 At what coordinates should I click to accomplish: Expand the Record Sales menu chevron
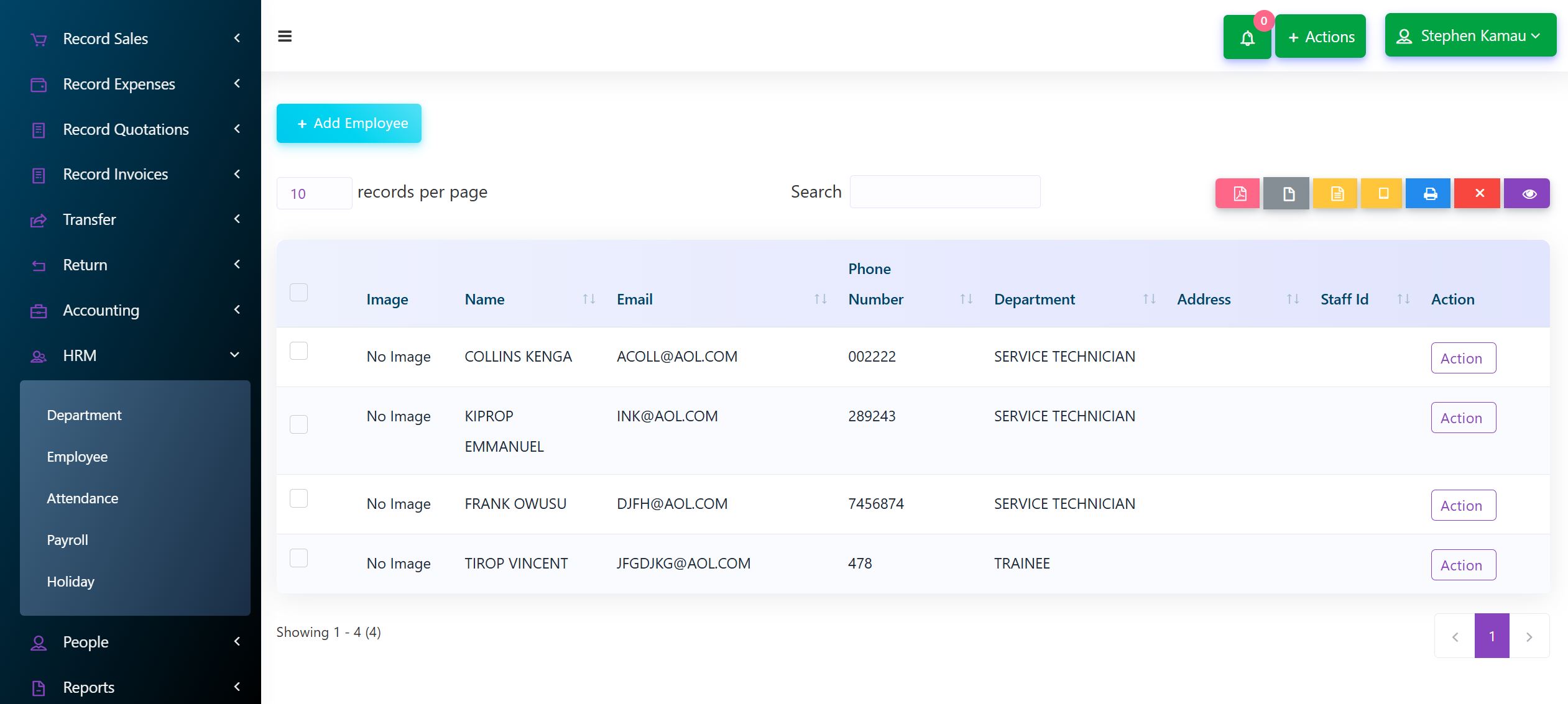point(237,39)
